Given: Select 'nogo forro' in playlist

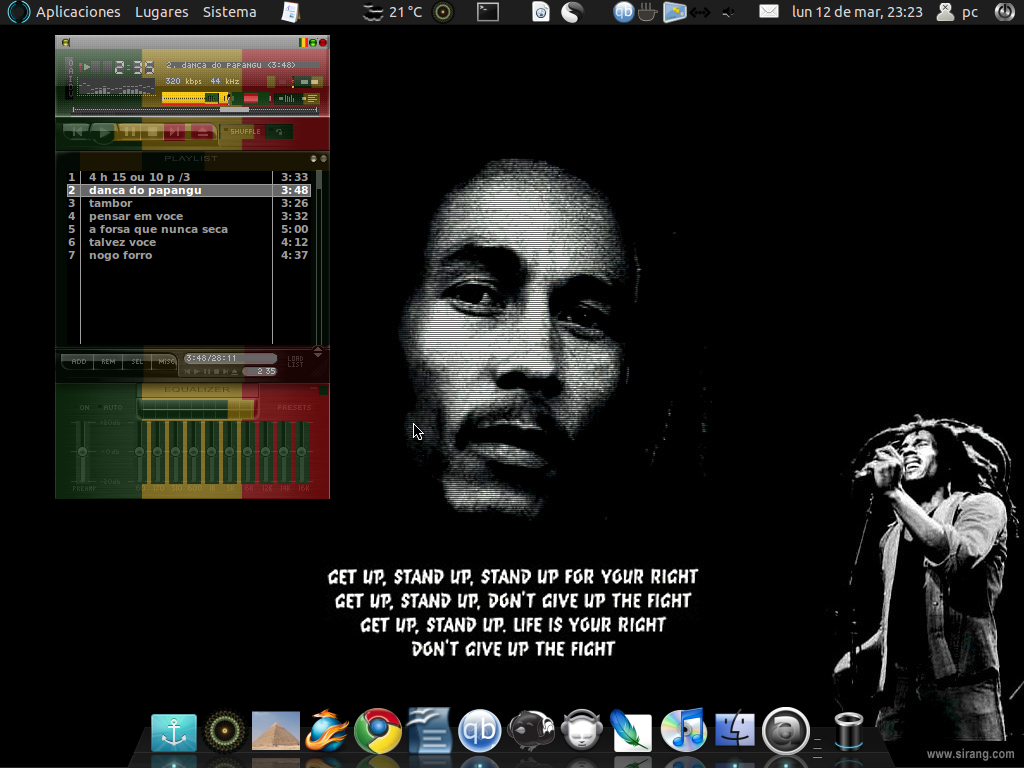Looking at the screenshot, I should tap(189, 255).
